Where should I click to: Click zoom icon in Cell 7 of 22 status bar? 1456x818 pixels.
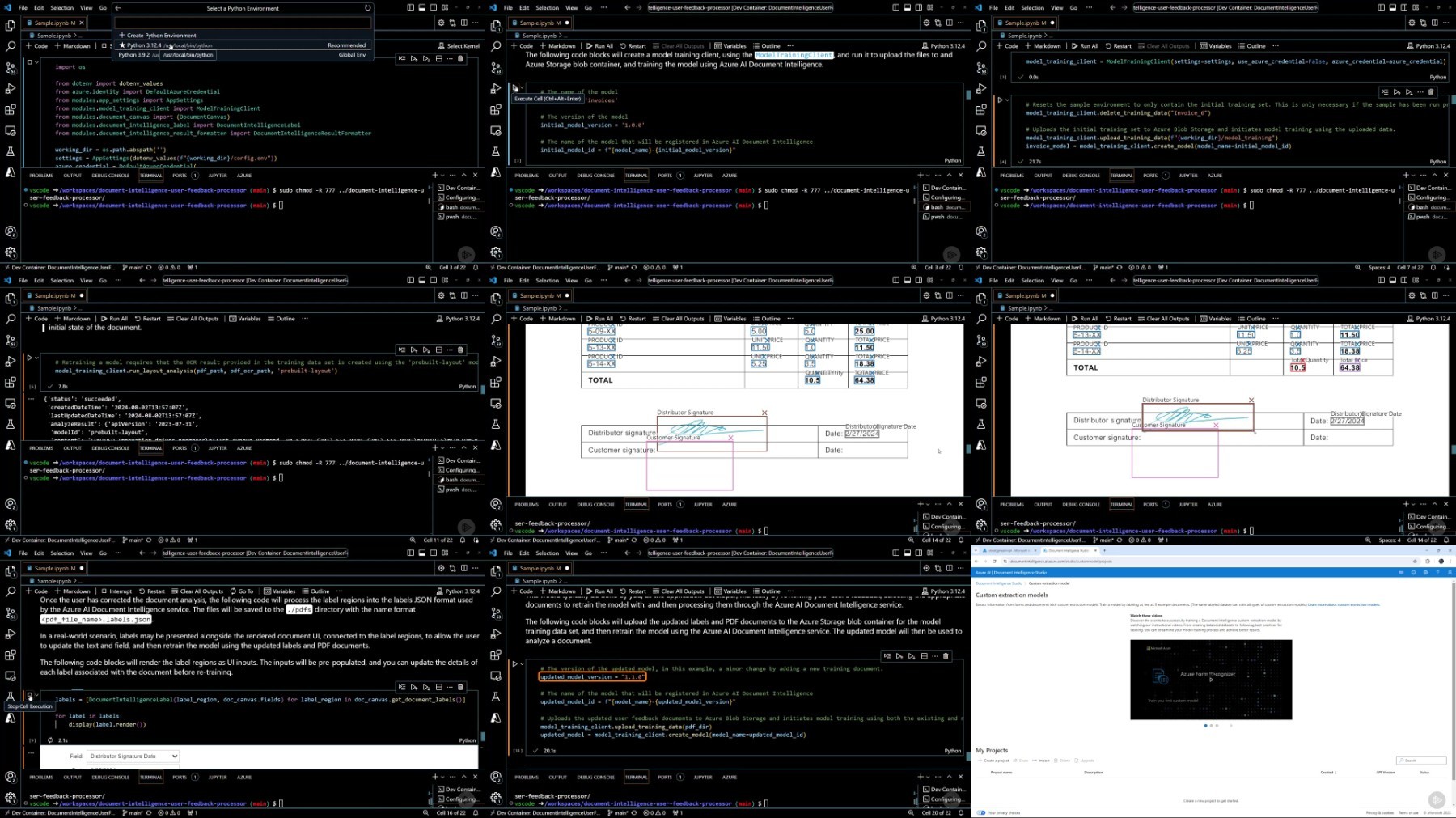[x=1357, y=267]
